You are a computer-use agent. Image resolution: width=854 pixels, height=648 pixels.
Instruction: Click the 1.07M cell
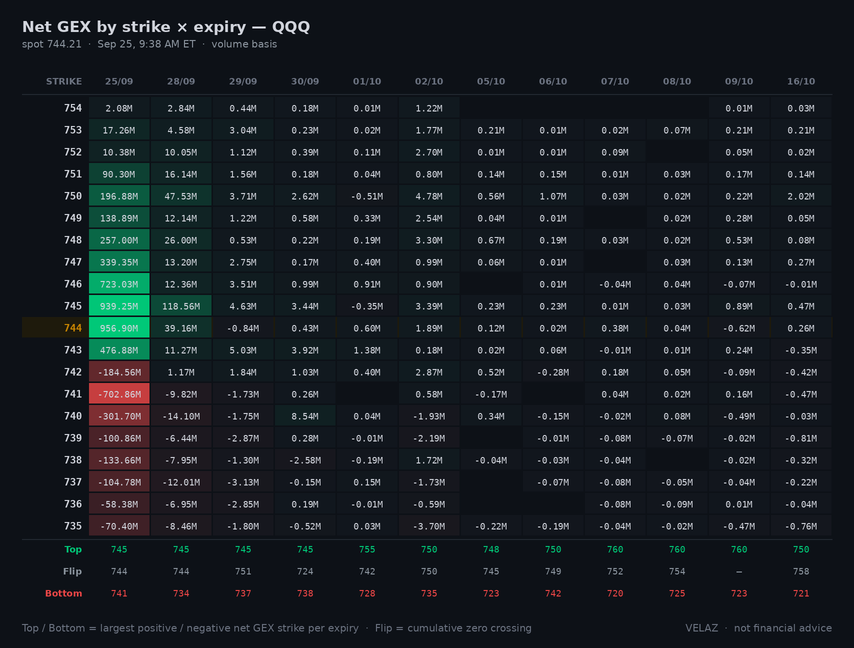(553, 196)
